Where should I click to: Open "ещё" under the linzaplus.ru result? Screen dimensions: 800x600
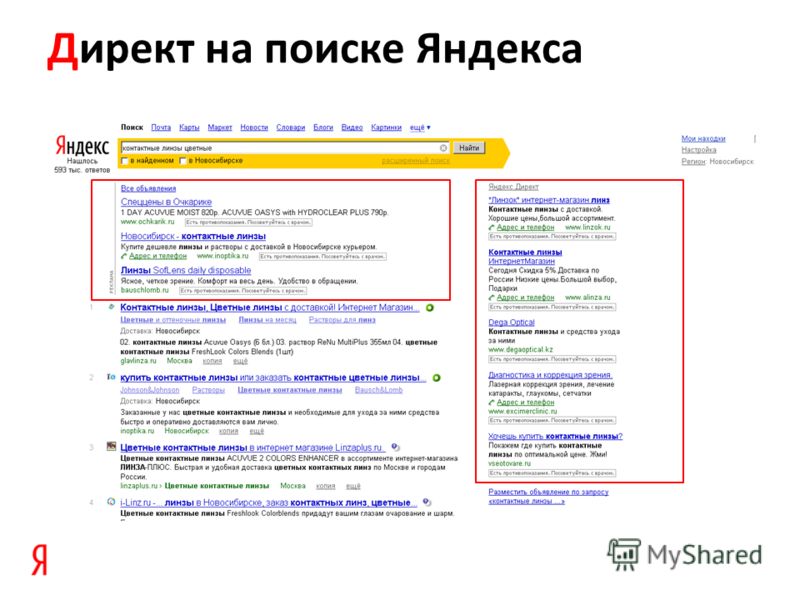(353, 486)
